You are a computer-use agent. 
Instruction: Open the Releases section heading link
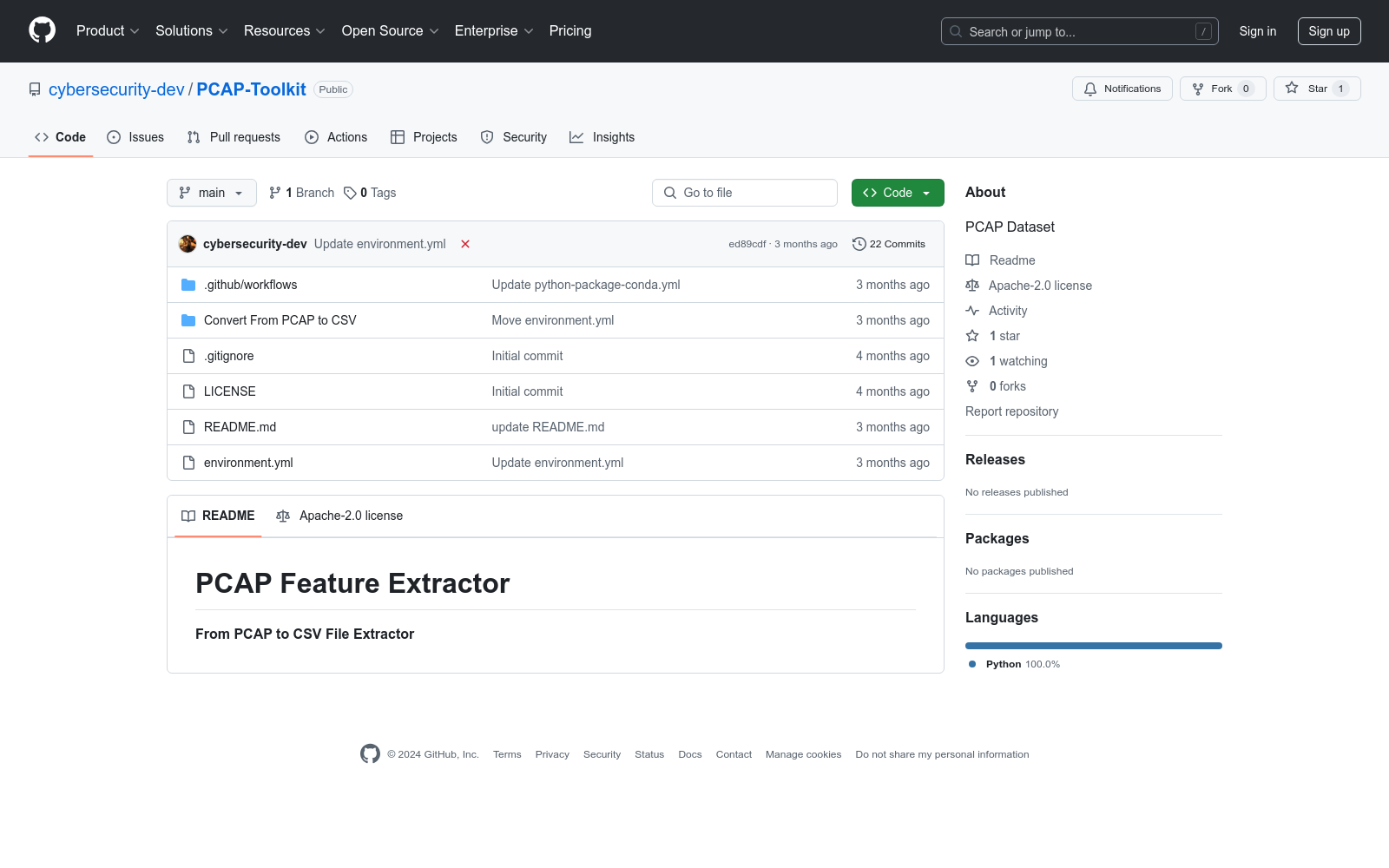[x=995, y=460]
